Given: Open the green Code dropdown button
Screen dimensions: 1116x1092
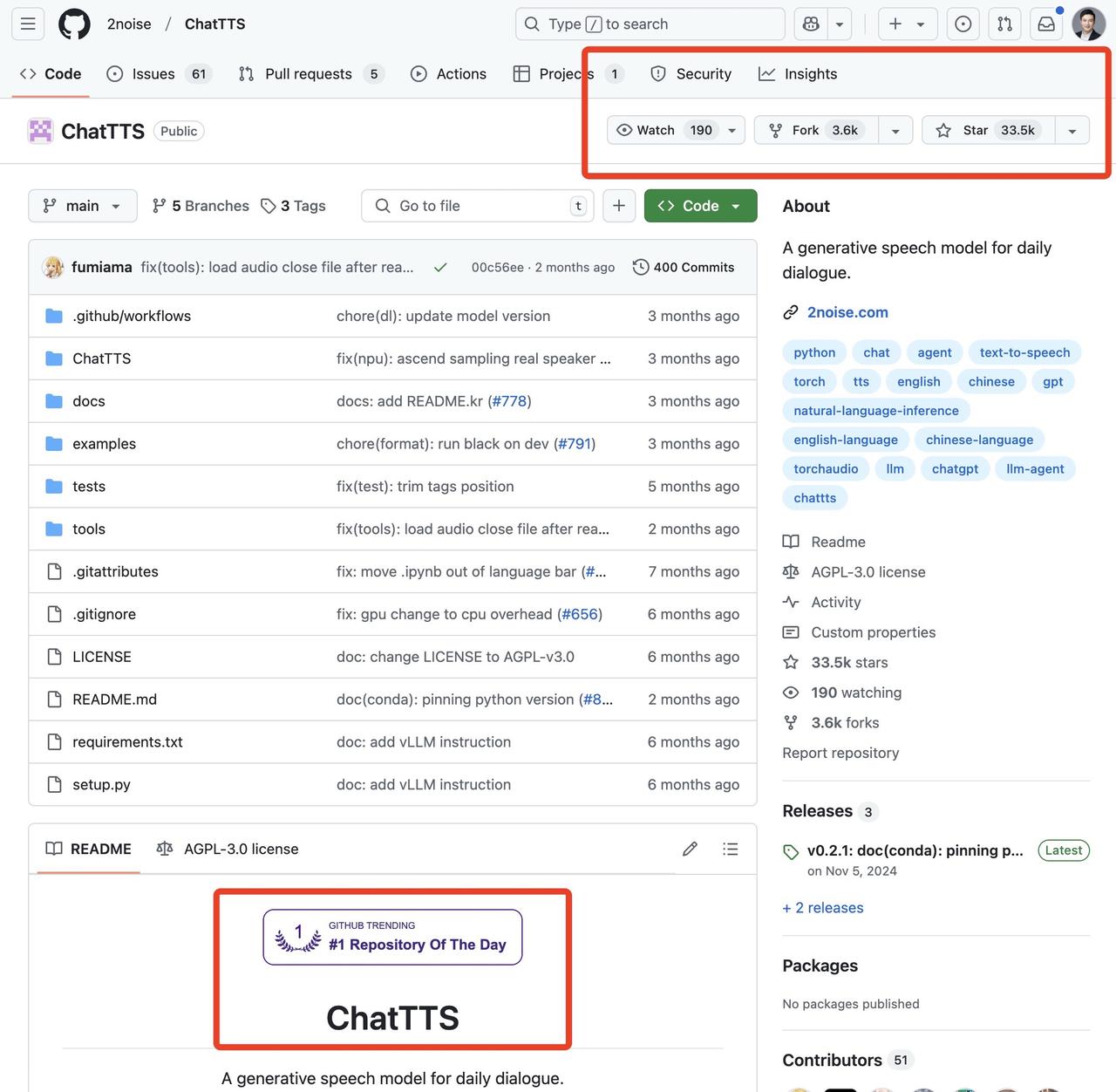Looking at the screenshot, I should [x=700, y=206].
